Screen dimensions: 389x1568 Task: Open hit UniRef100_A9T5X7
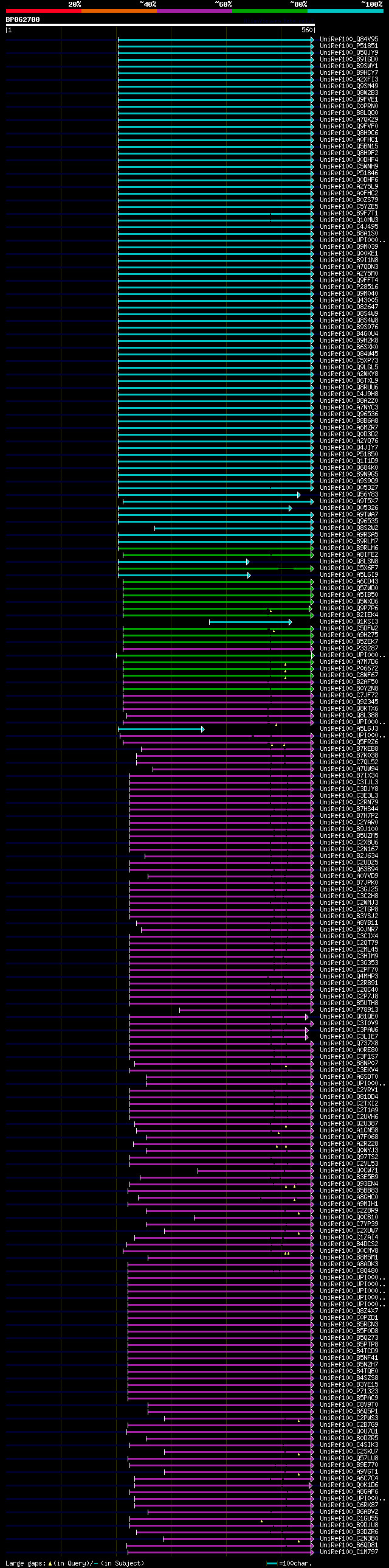coord(349,501)
